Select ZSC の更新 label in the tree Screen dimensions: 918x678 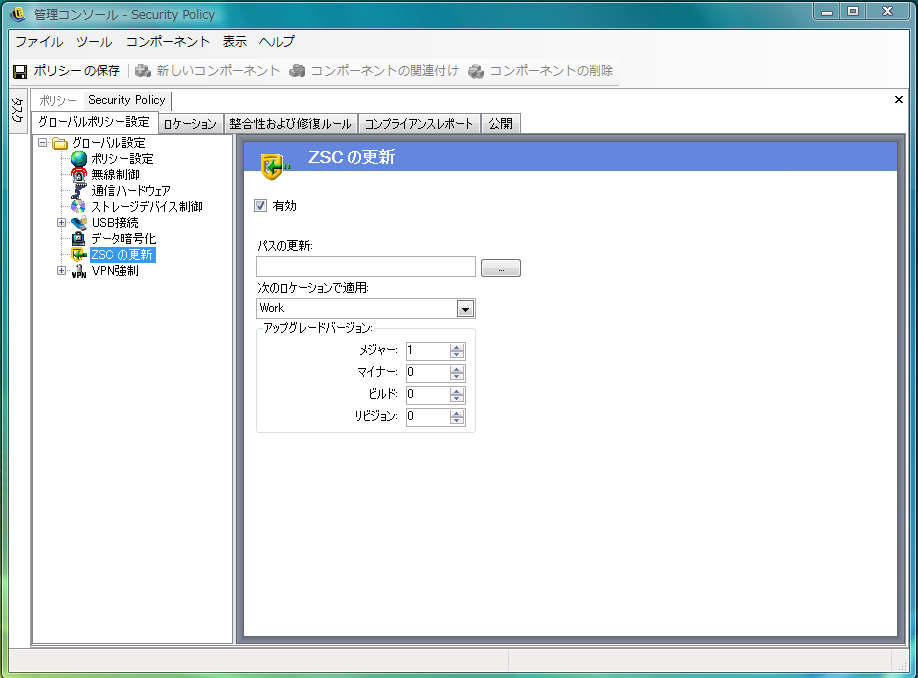coord(122,255)
